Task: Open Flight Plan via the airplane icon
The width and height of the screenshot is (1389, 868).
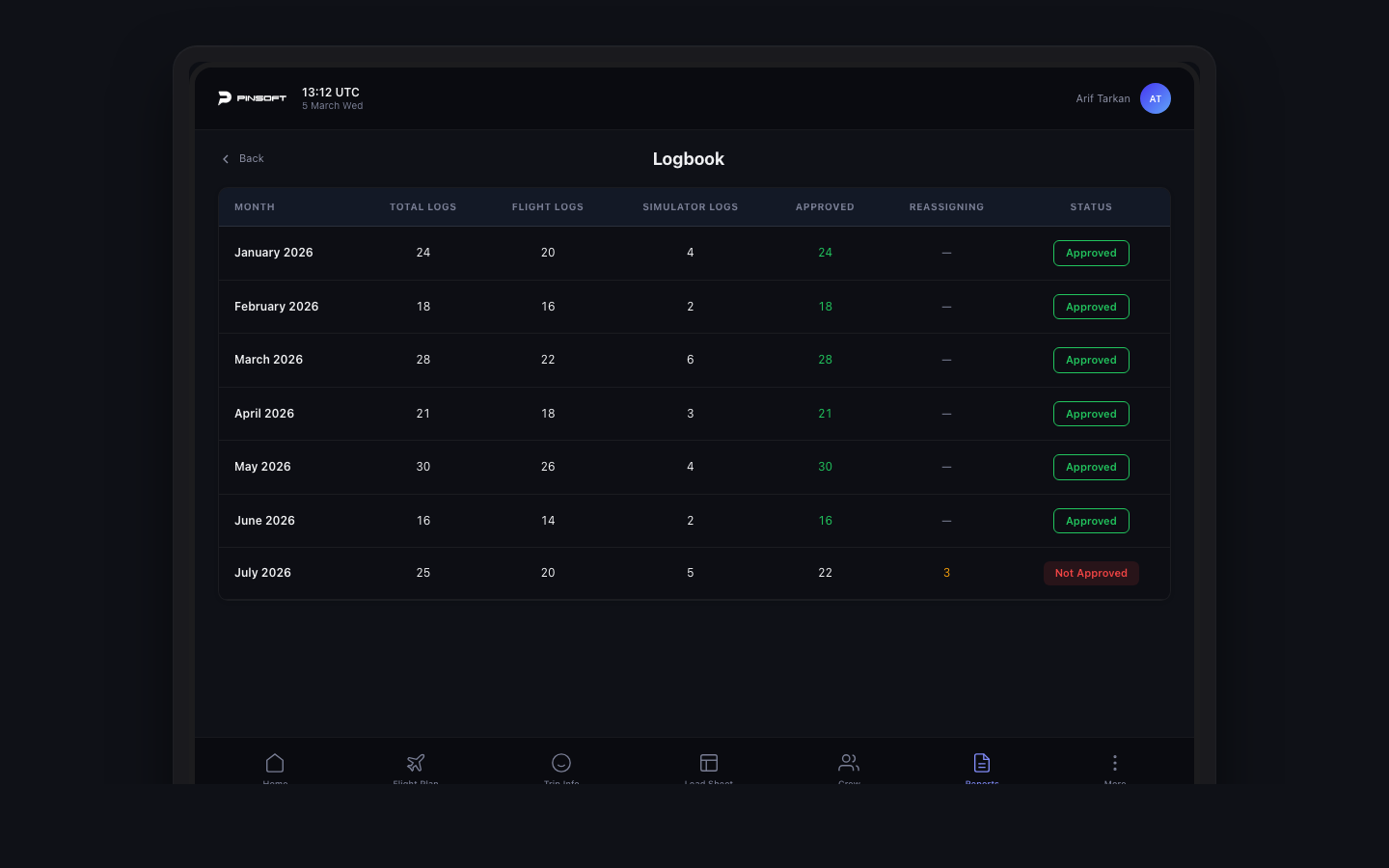Action: pyautogui.click(x=416, y=763)
